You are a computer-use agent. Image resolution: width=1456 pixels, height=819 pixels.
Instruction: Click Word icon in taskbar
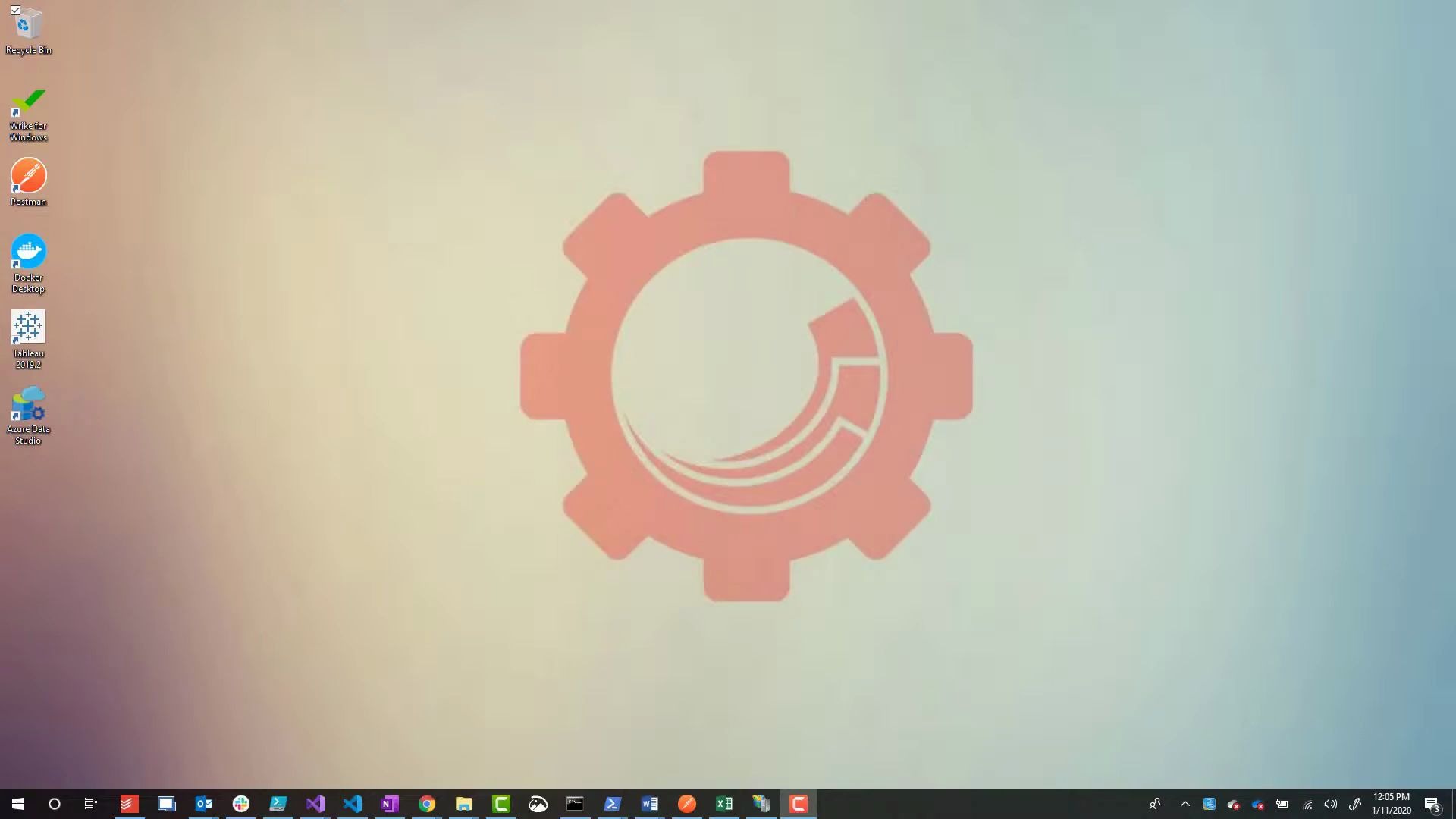click(650, 803)
